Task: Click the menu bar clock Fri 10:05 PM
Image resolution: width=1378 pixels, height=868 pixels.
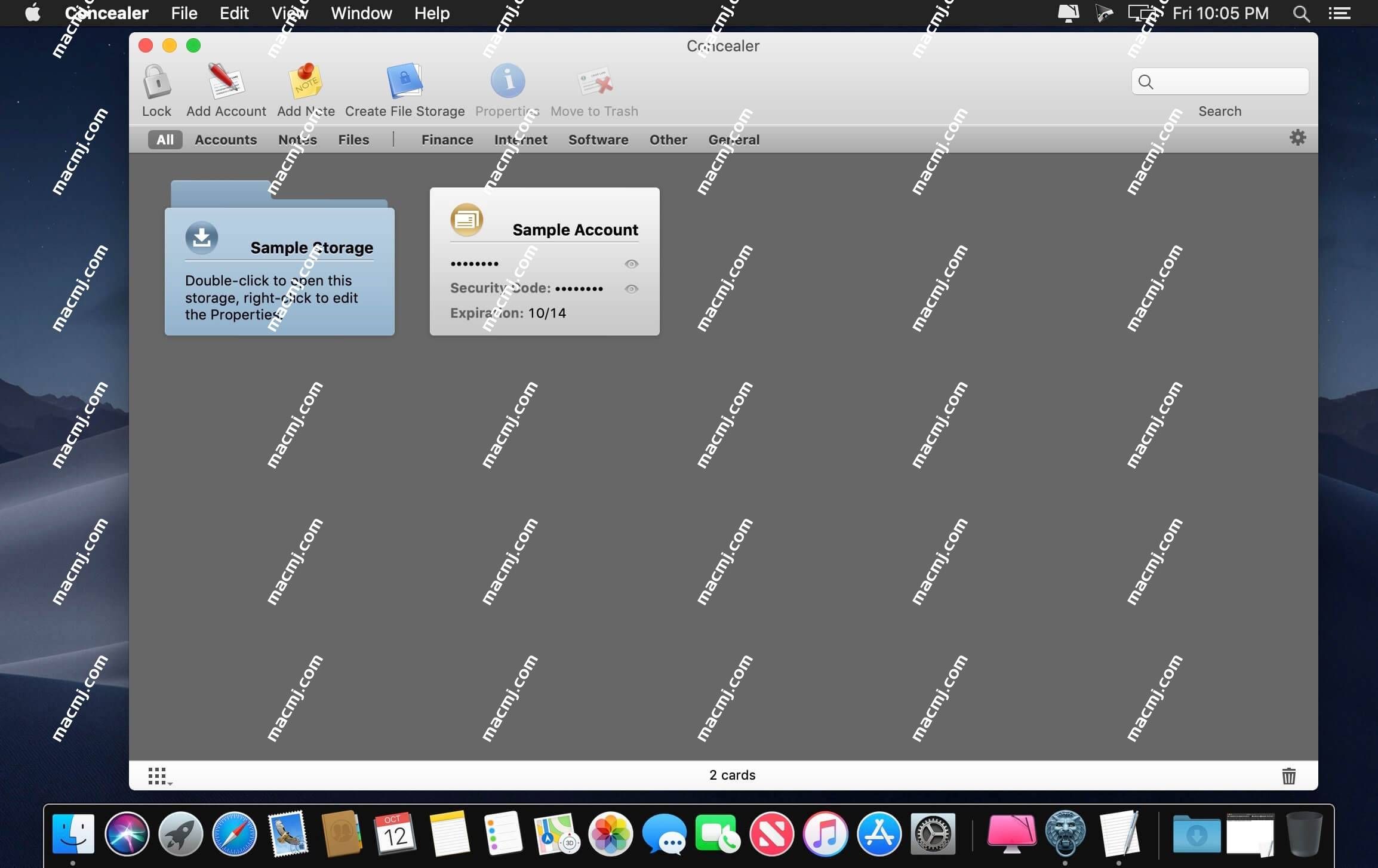Action: (x=1220, y=13)
